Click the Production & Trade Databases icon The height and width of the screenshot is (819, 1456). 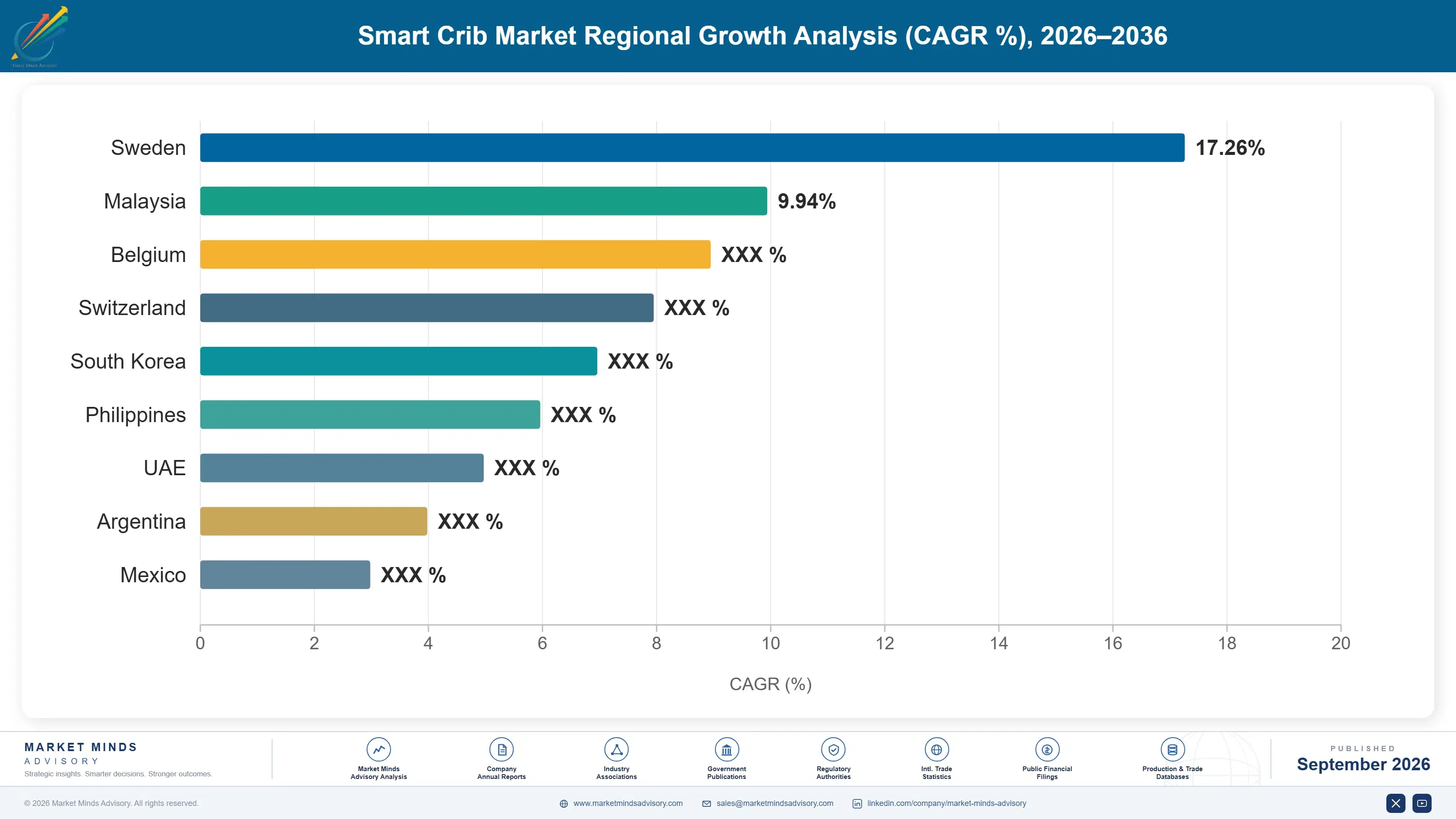(x=1173, y=749)
